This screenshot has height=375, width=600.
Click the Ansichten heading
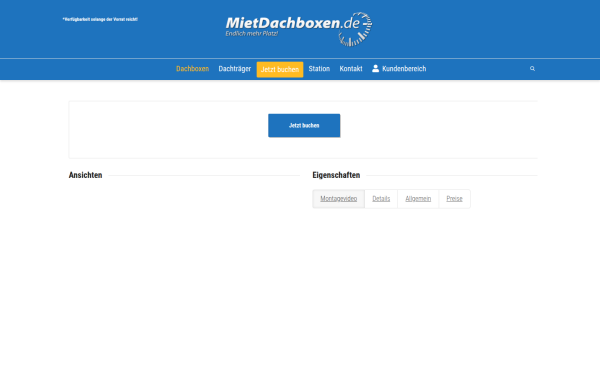tap(85, 175)
